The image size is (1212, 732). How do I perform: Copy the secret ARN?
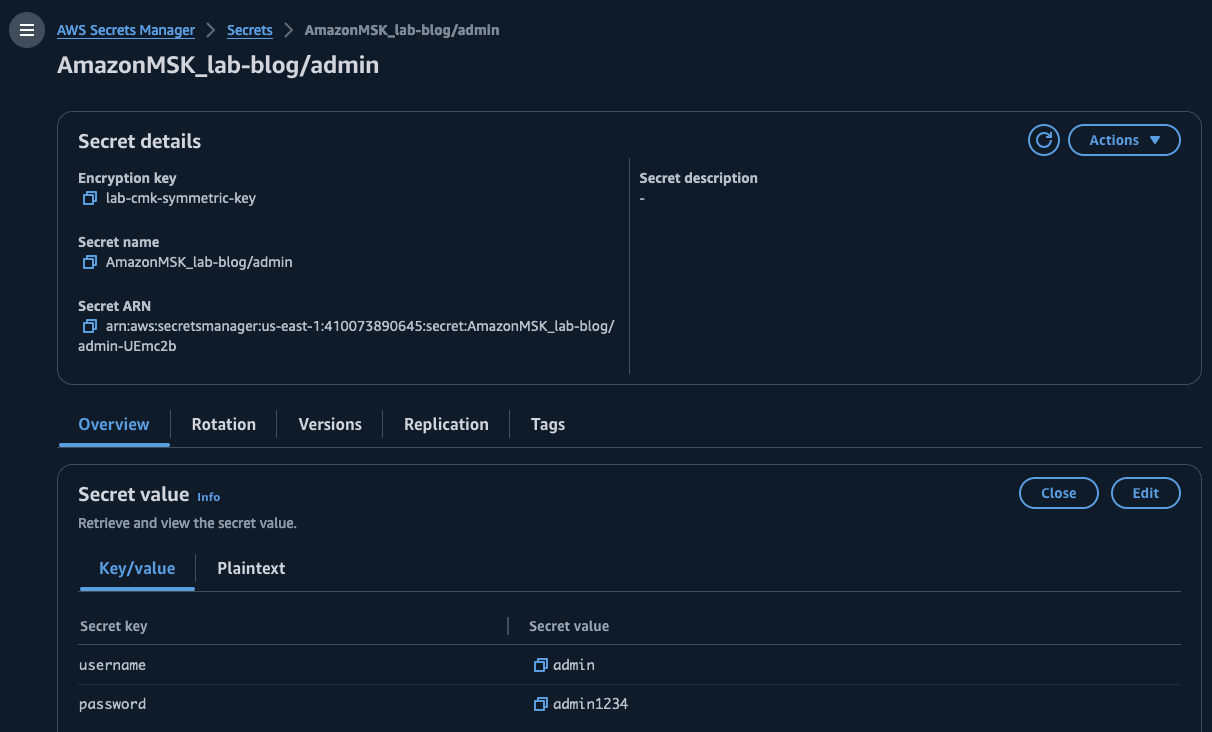pos(90,326)
